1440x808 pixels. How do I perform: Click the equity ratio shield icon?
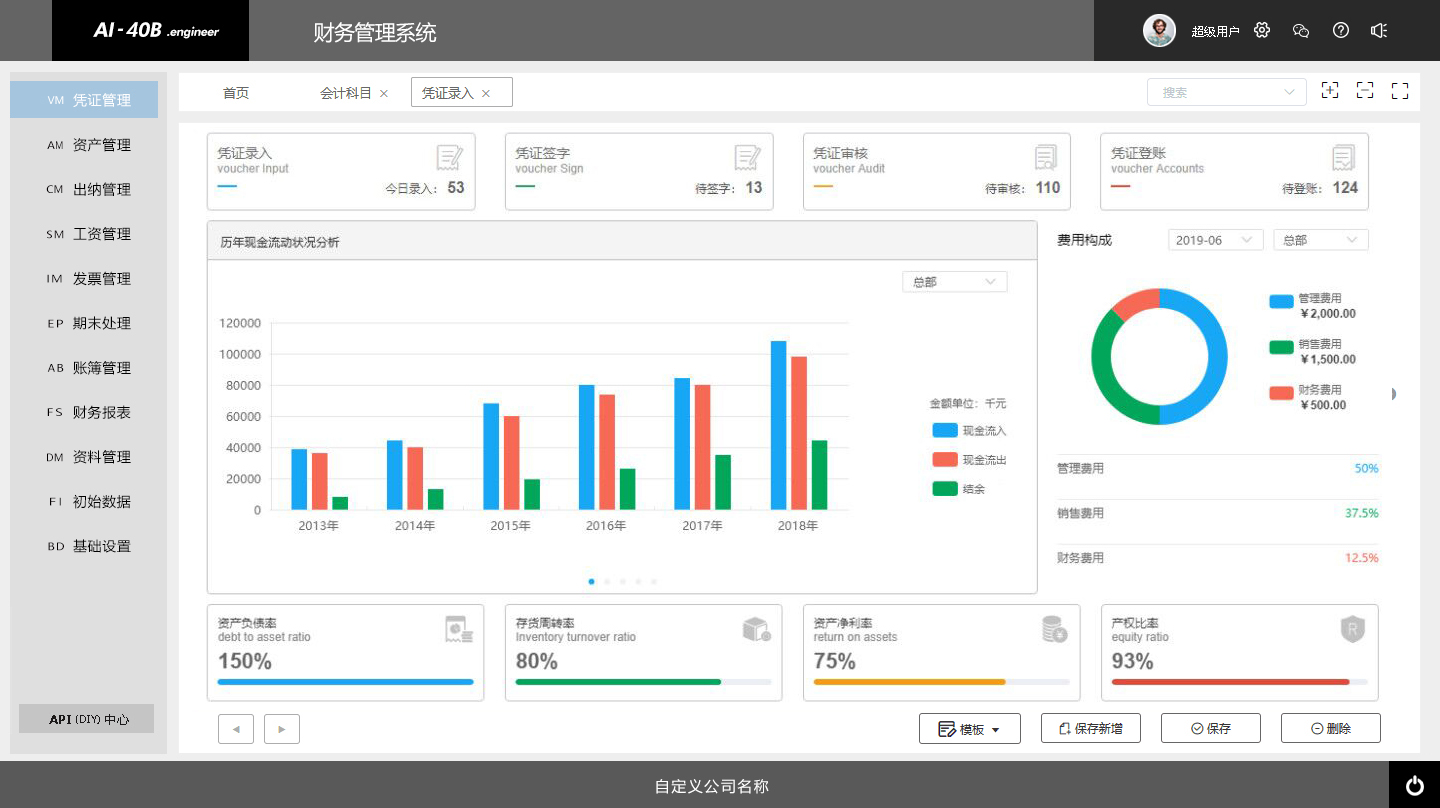coord(1352,629)
